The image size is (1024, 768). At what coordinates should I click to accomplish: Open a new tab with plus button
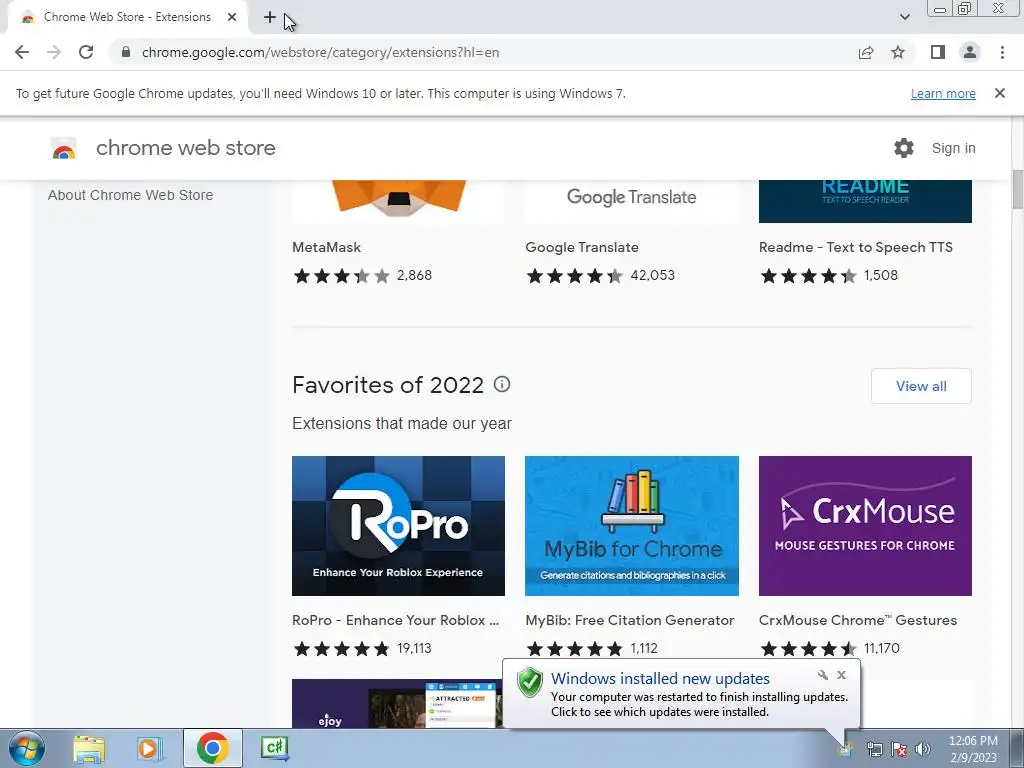270,17
